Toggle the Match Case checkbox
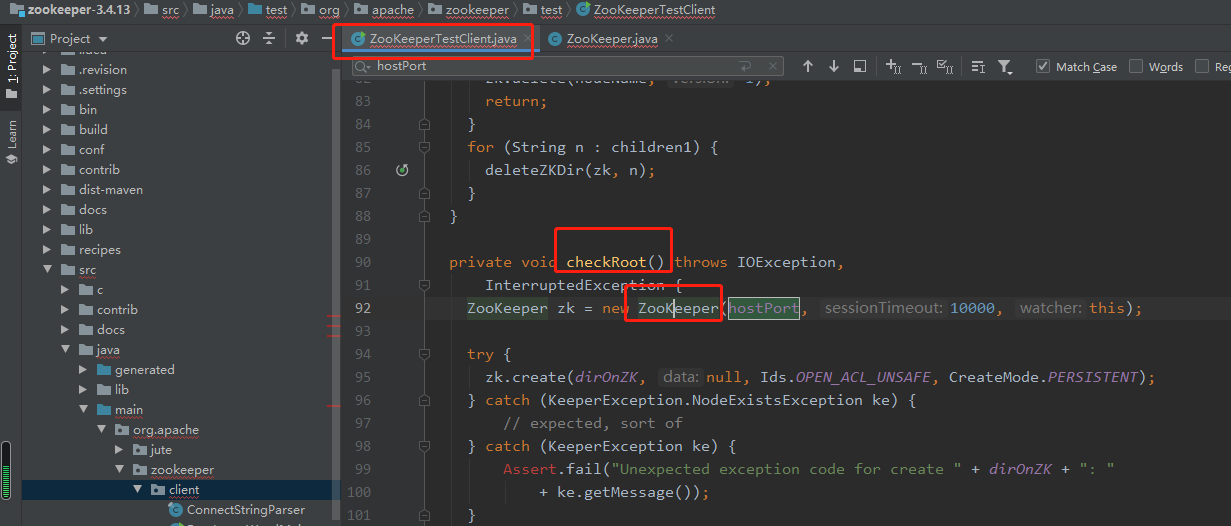The width and height of the screenshot is (1231, 526). (1043, 66)
